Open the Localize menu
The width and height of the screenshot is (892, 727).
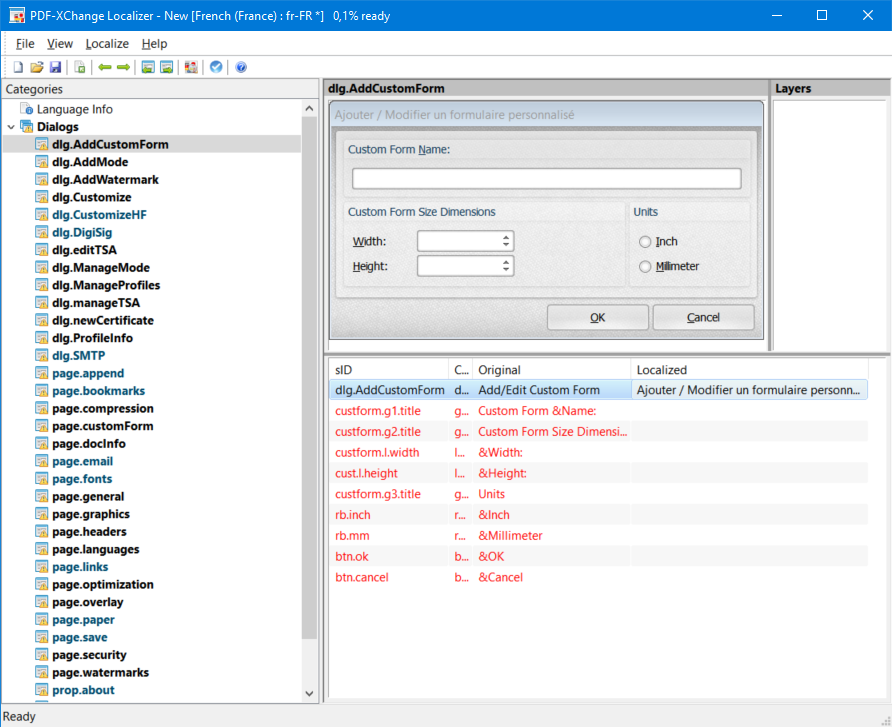click(107, 43)
